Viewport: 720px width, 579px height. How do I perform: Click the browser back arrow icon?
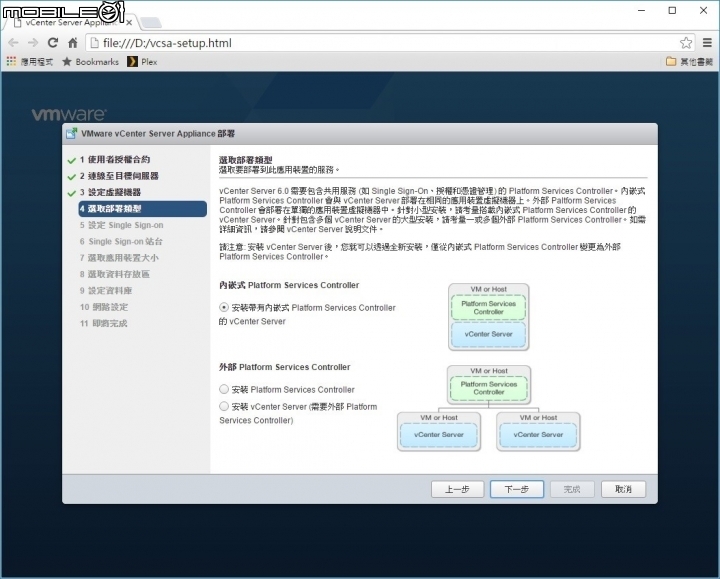13,43
